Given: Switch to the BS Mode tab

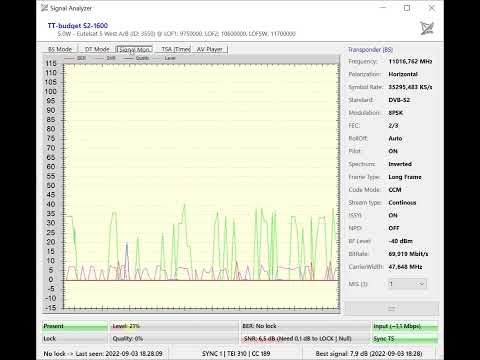Looking at the screenshot, I should (x=60, y=49).
